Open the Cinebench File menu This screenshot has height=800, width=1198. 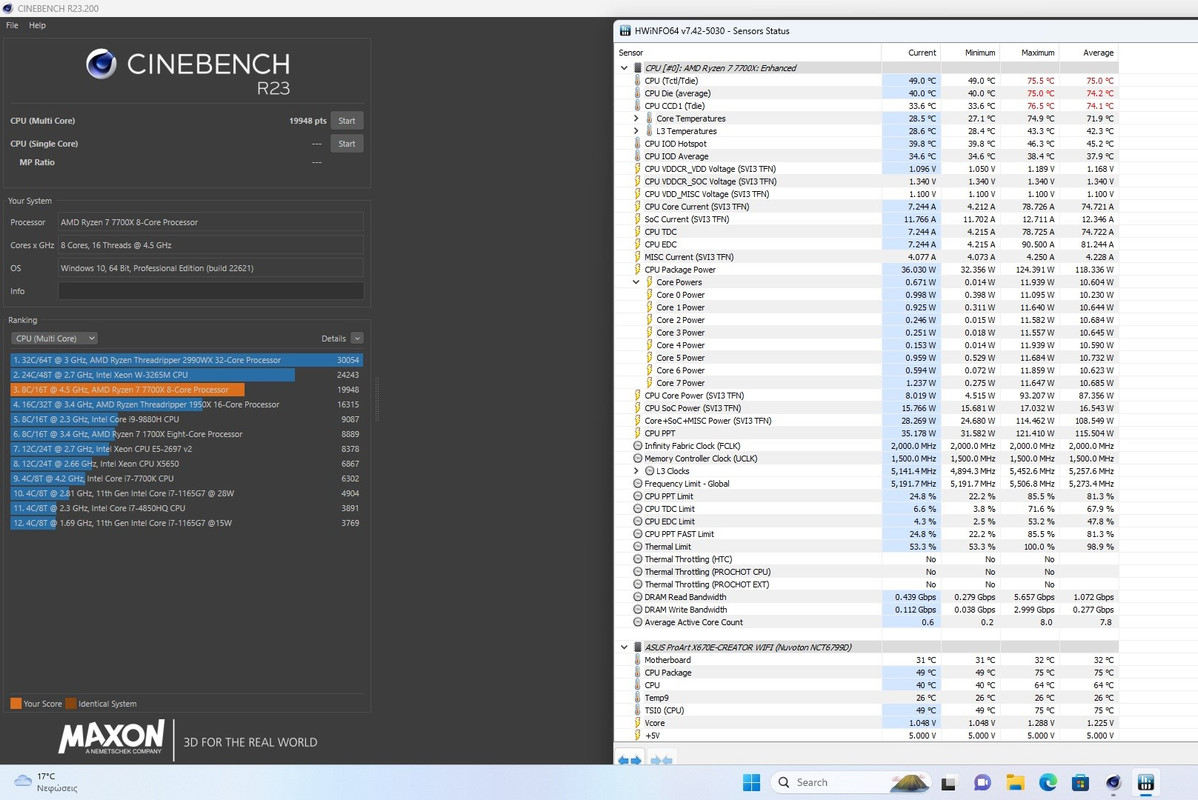[x=12, y=25]
